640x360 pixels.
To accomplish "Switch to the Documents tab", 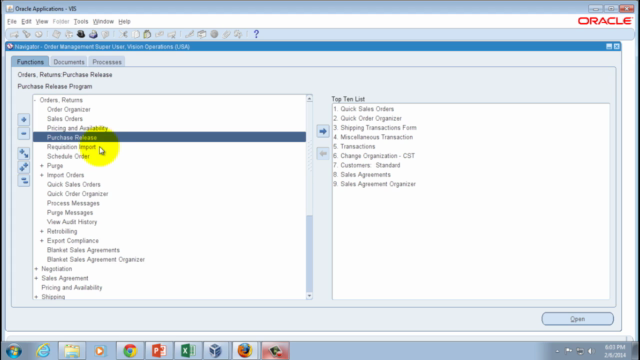I will tap(69, 62).
